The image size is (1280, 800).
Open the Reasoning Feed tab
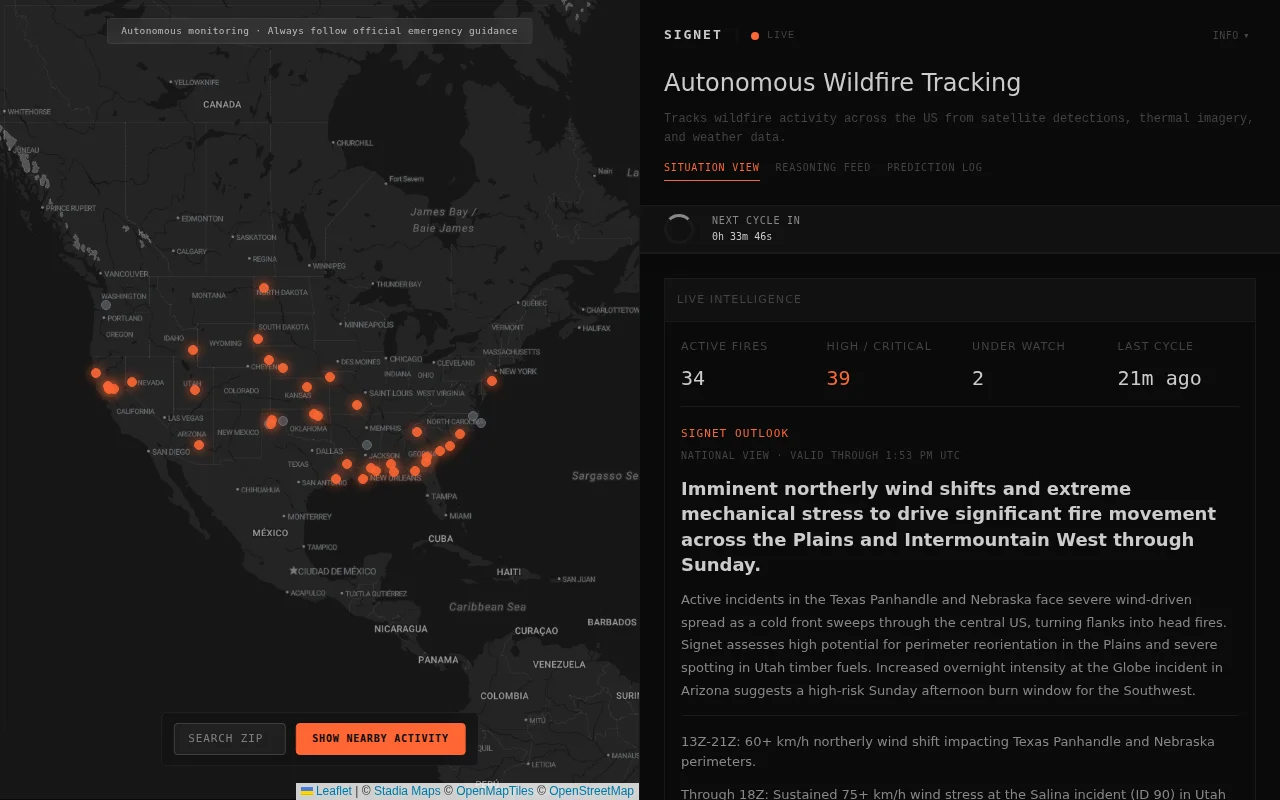pyautogui.click(x=823, y=168)
